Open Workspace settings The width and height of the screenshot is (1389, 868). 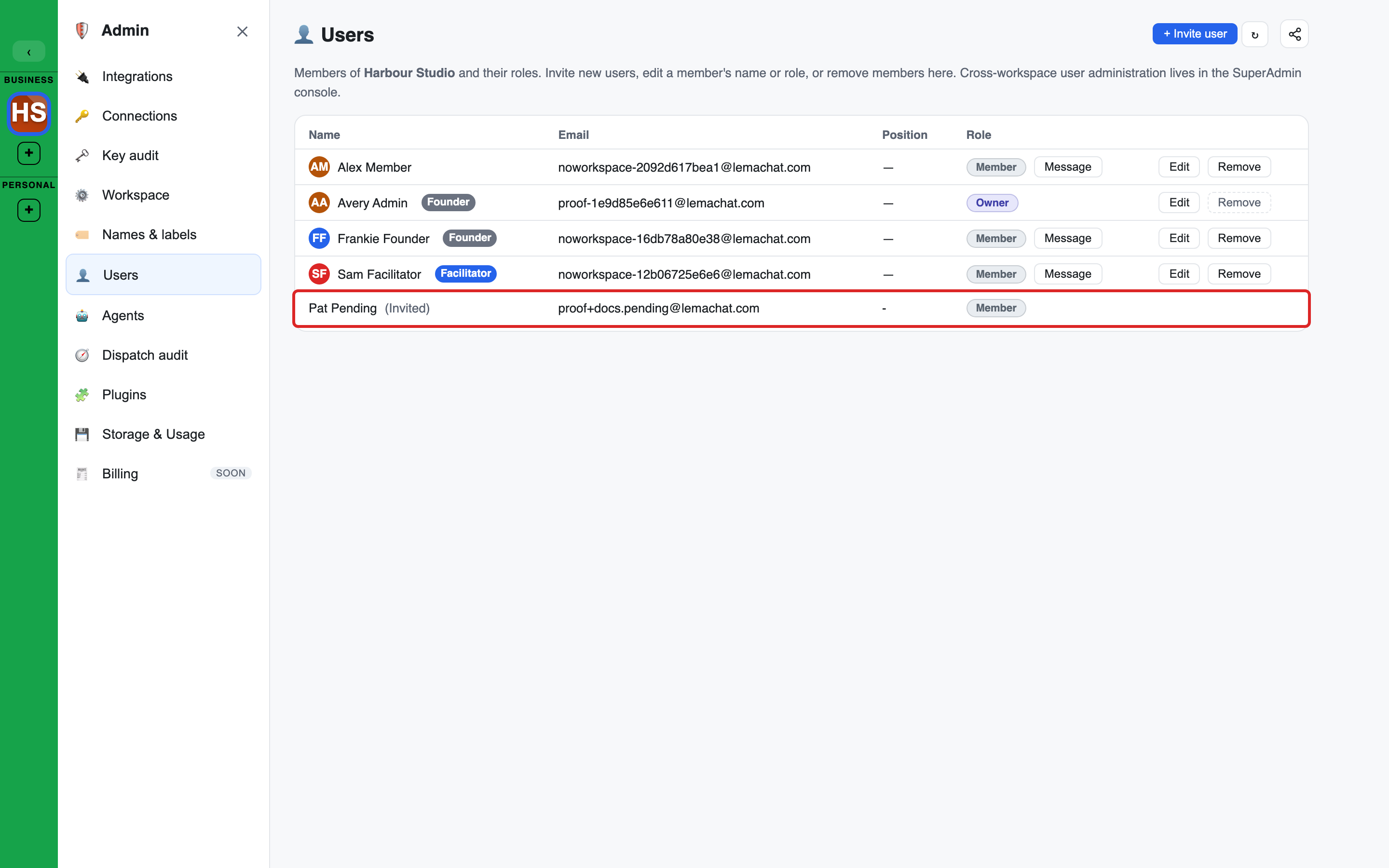[163, 195]
